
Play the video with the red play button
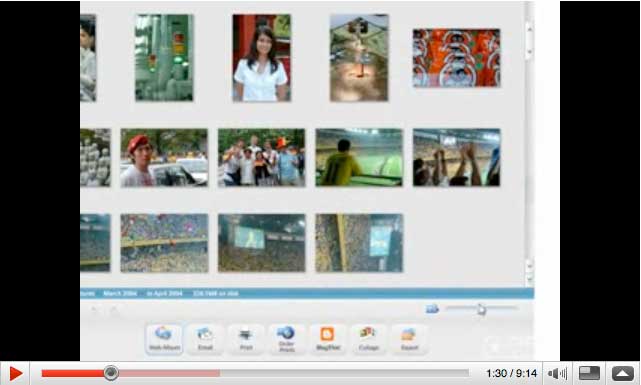(x=15, y=374)
